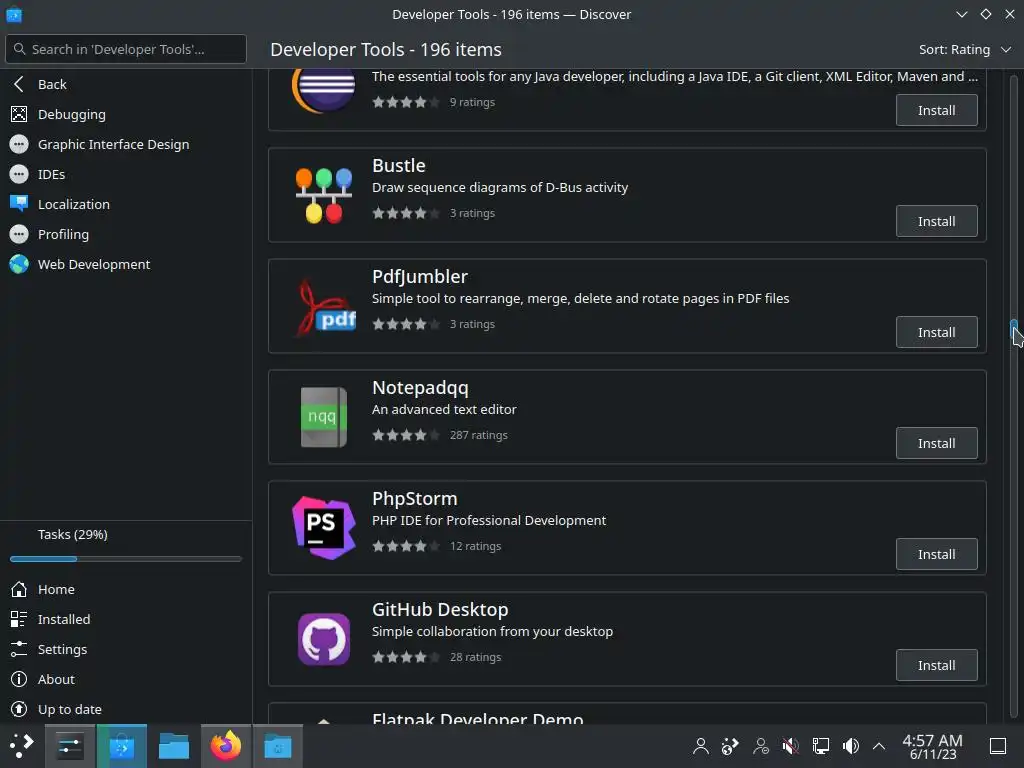
Task: Click the Bustle app title
Action: [x=398, y=165]
